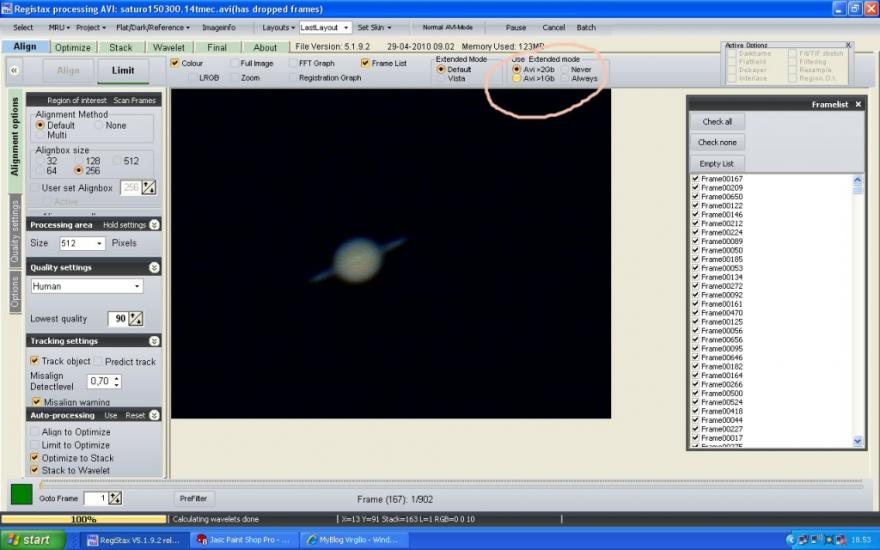Open the MRU dropdown menu
The image size is (880, 550).
59,28
